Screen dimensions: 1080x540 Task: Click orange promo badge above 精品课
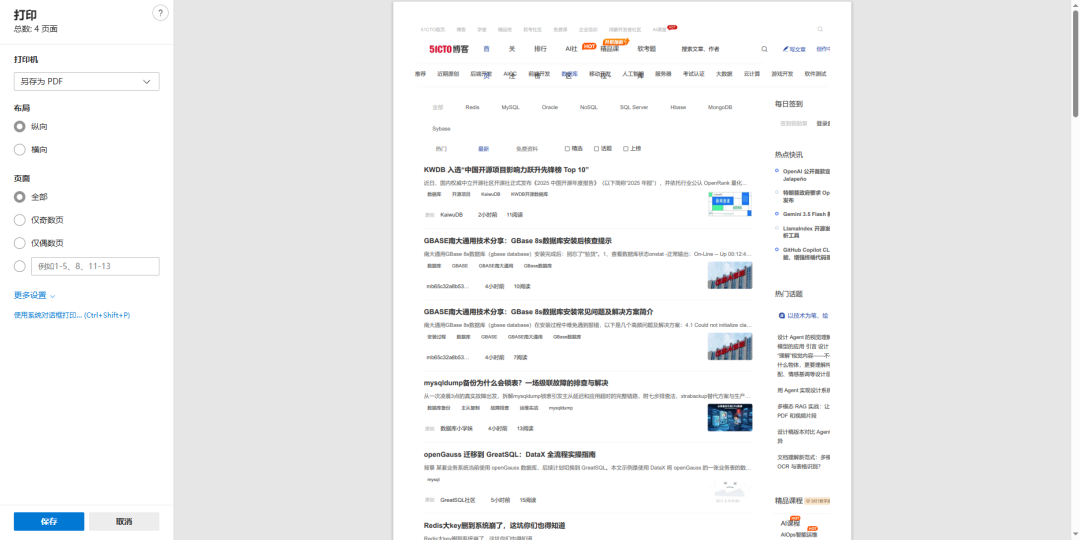click(616, 42)
